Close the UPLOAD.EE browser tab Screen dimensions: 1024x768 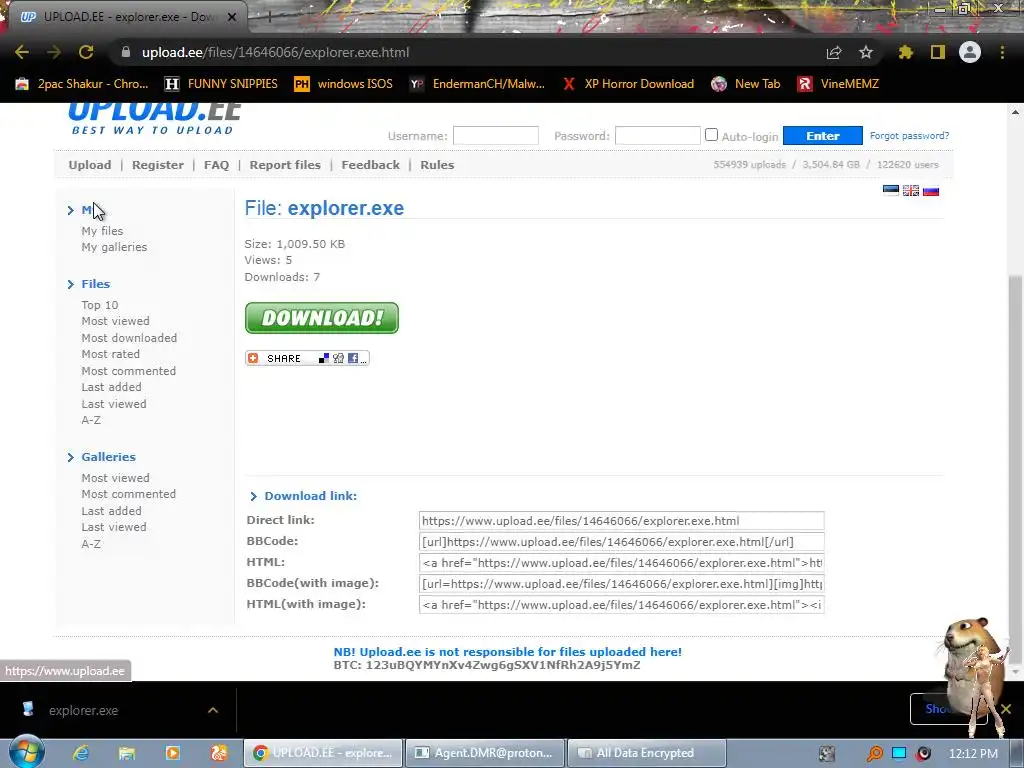[232, 17]
